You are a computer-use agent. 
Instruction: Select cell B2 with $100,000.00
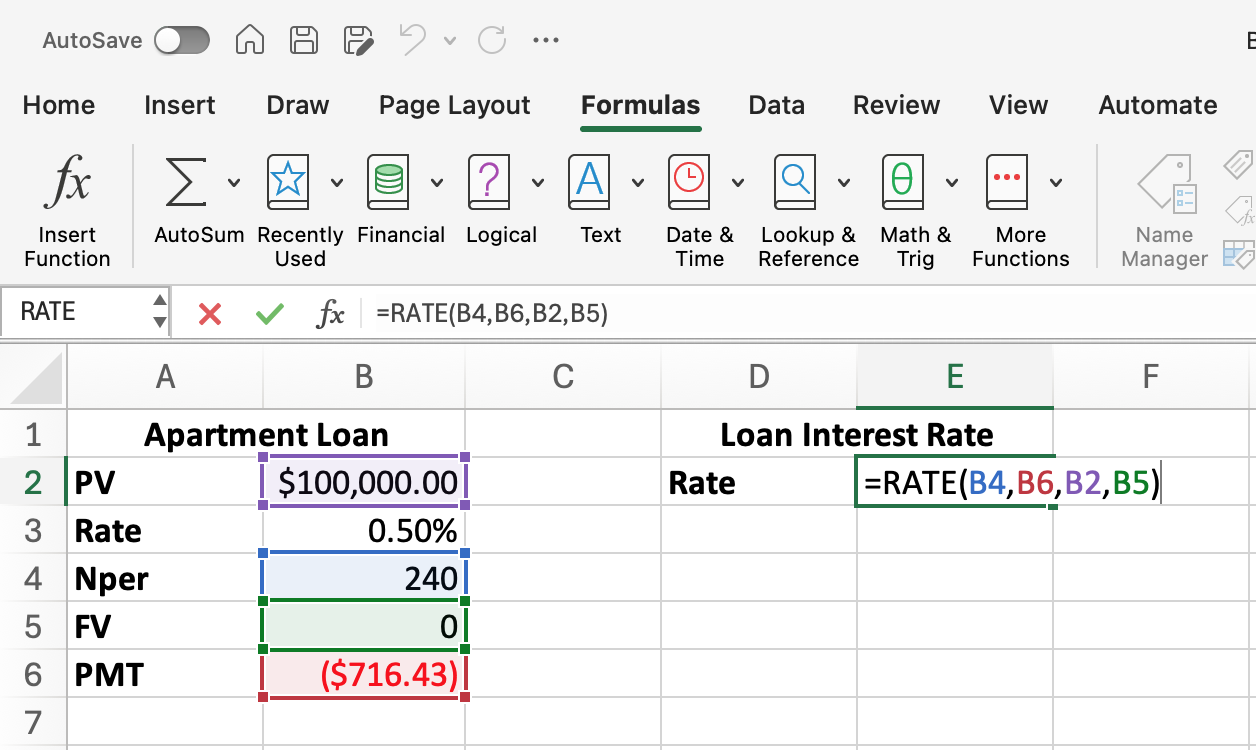(364, 483)
